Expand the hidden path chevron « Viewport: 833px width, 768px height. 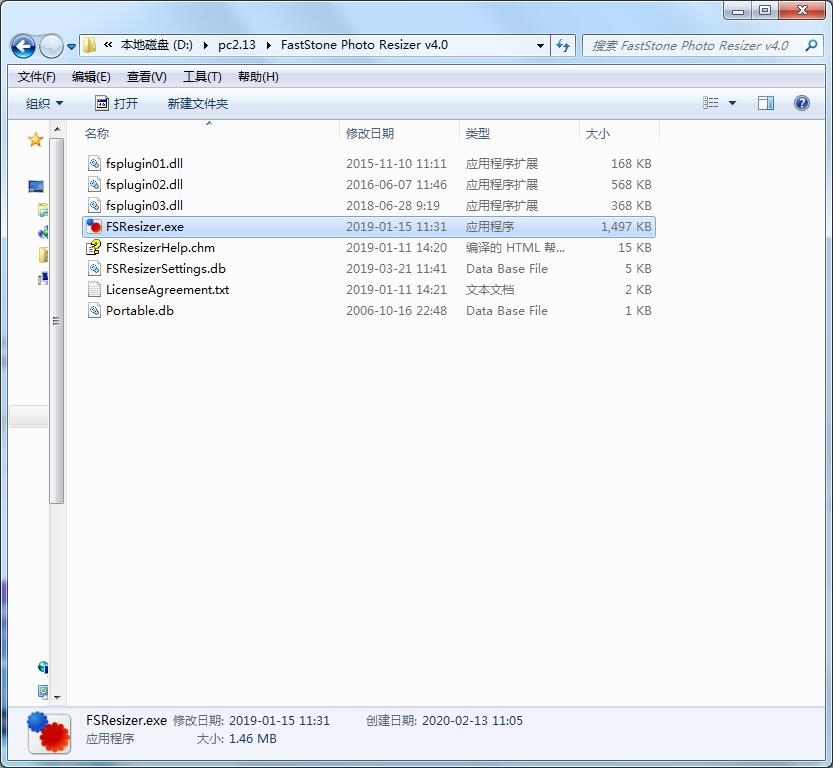(108, 45)
